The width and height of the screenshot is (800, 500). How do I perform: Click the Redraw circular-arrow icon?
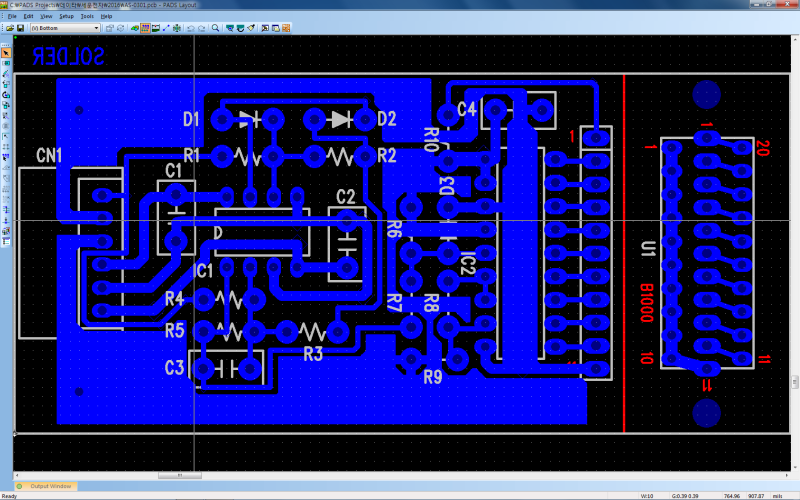pyautogui.click(x=240, y=28)
